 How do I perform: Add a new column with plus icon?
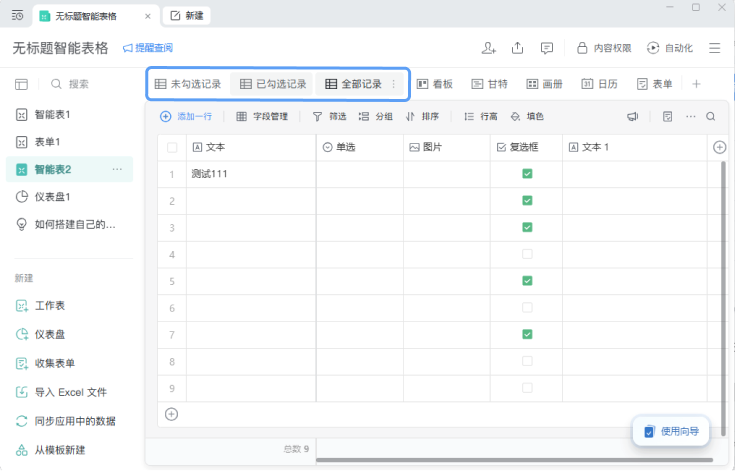tap(720, 147)
